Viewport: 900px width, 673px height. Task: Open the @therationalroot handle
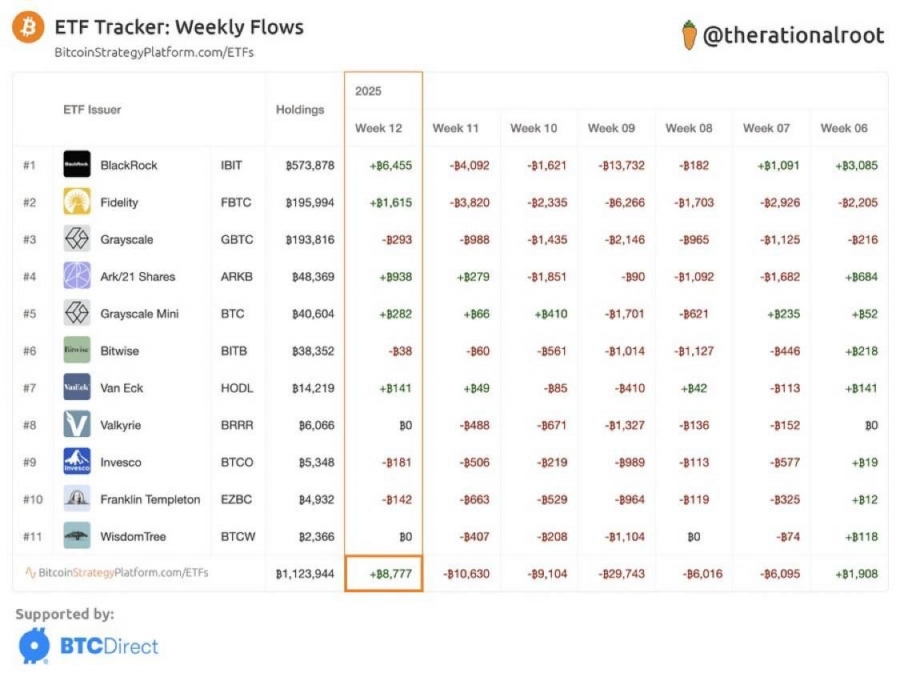pos(793,36)
